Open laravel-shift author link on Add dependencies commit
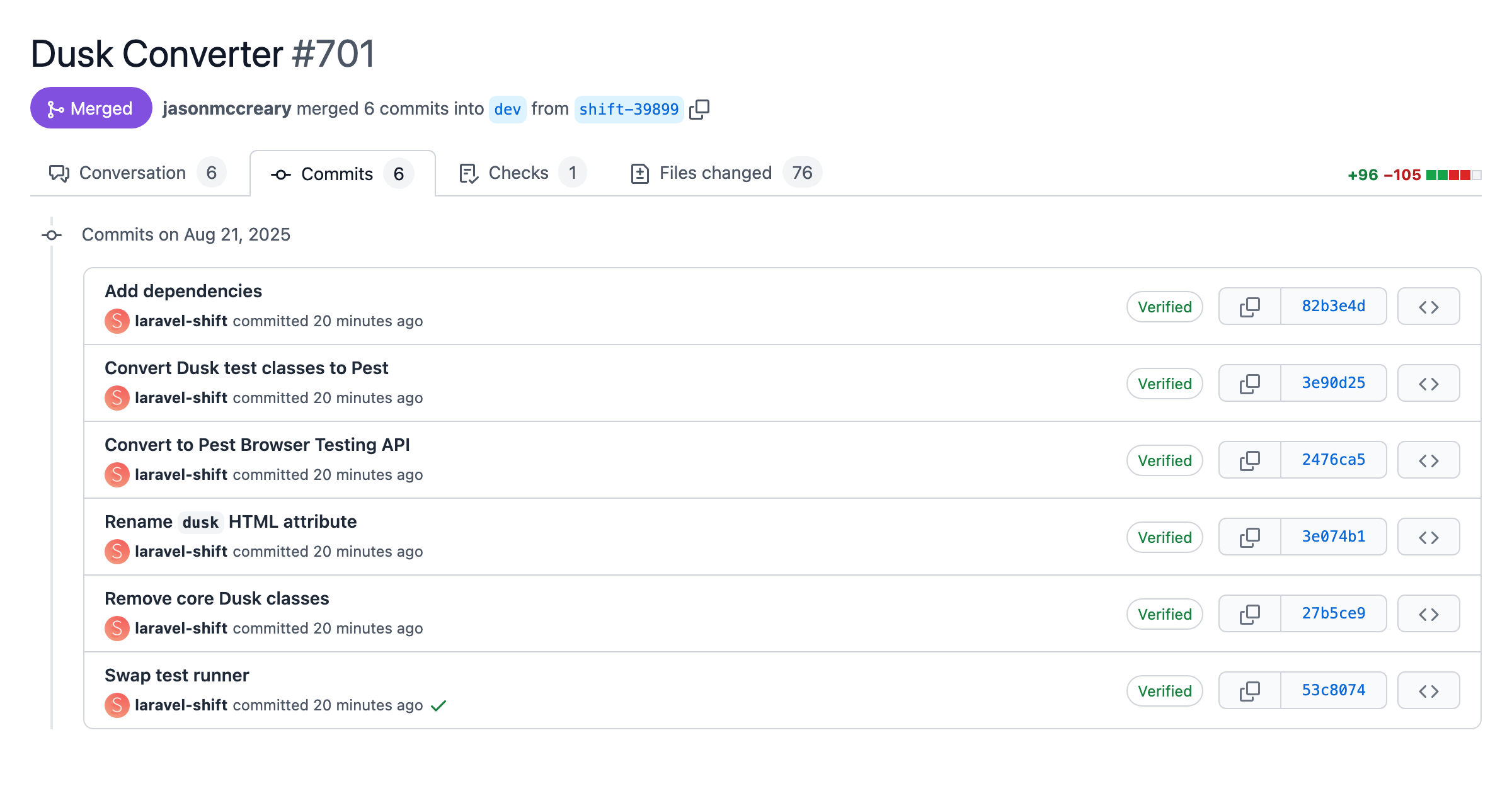The width and height of the screenshot is (1512, 791). pos(181,321)
